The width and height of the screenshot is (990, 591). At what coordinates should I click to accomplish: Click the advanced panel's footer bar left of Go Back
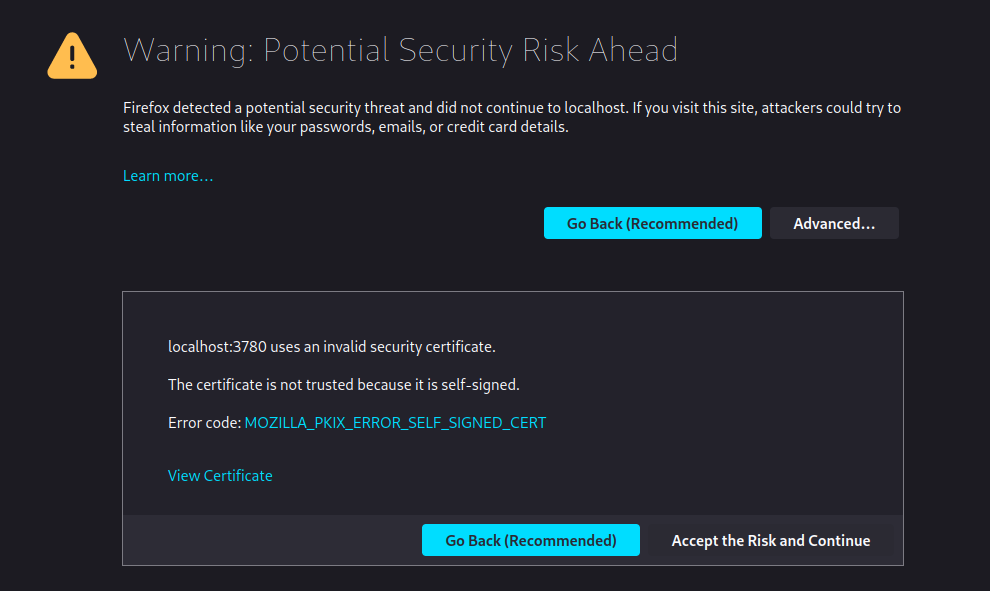coord(271,540)
